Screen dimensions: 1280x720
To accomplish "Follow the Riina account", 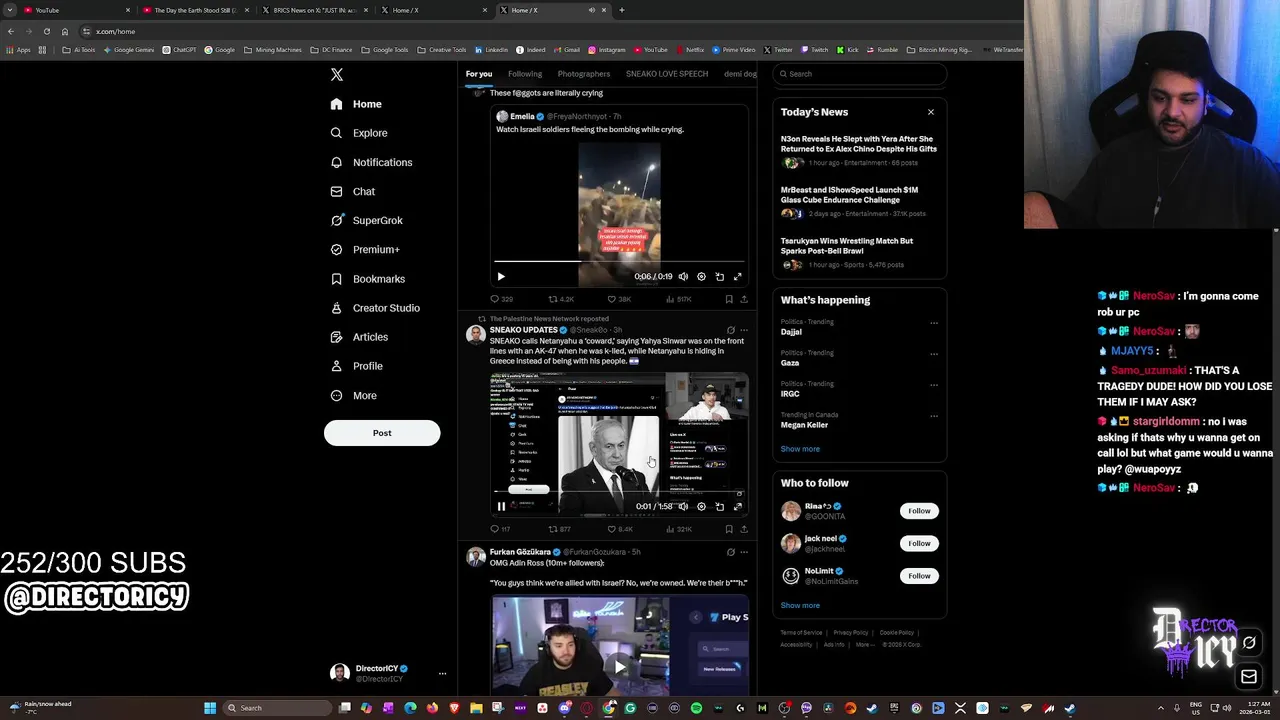I will [919, 511].
